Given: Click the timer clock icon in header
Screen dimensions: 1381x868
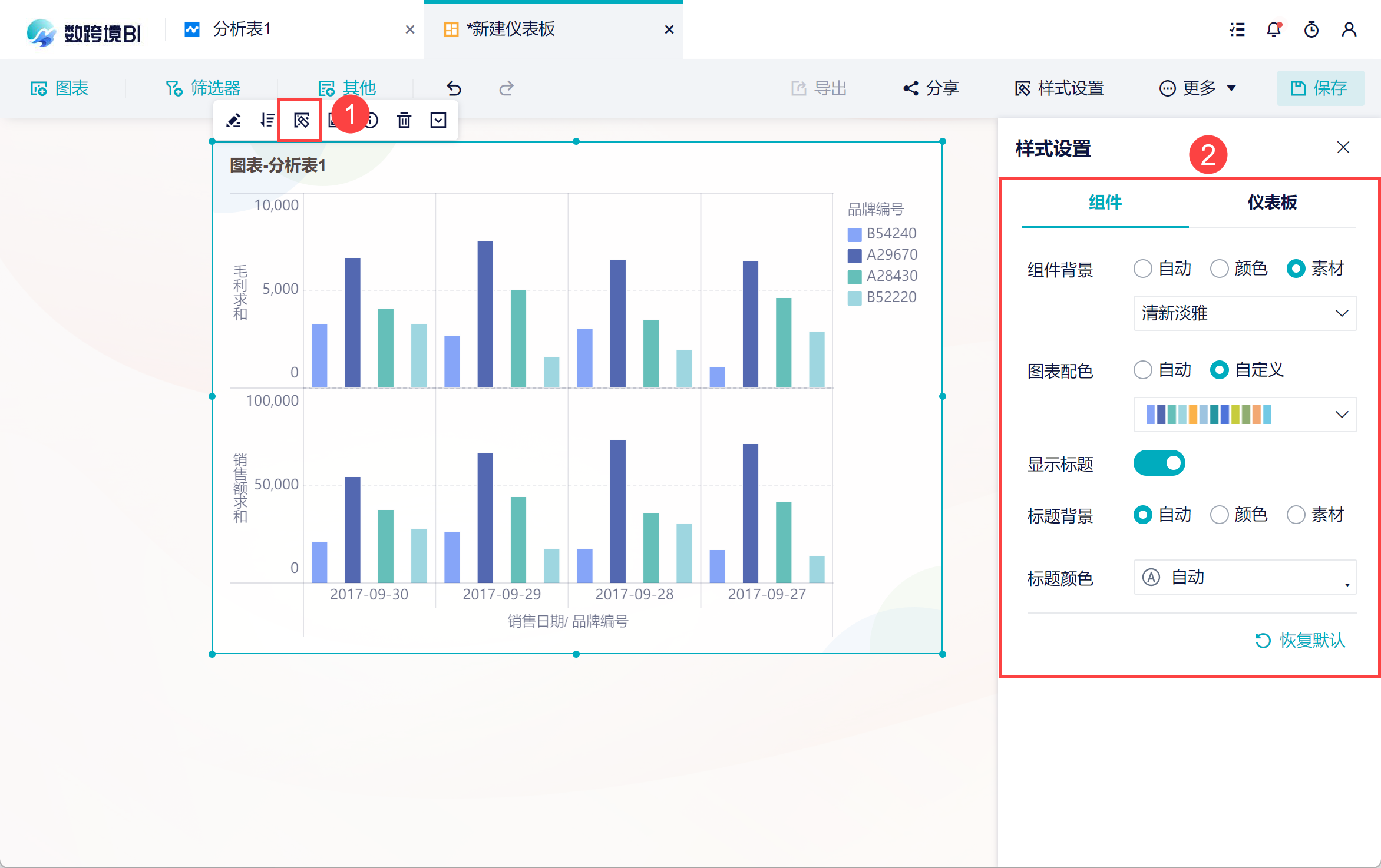Looking at the screenshot, I should click(1311, 29).
